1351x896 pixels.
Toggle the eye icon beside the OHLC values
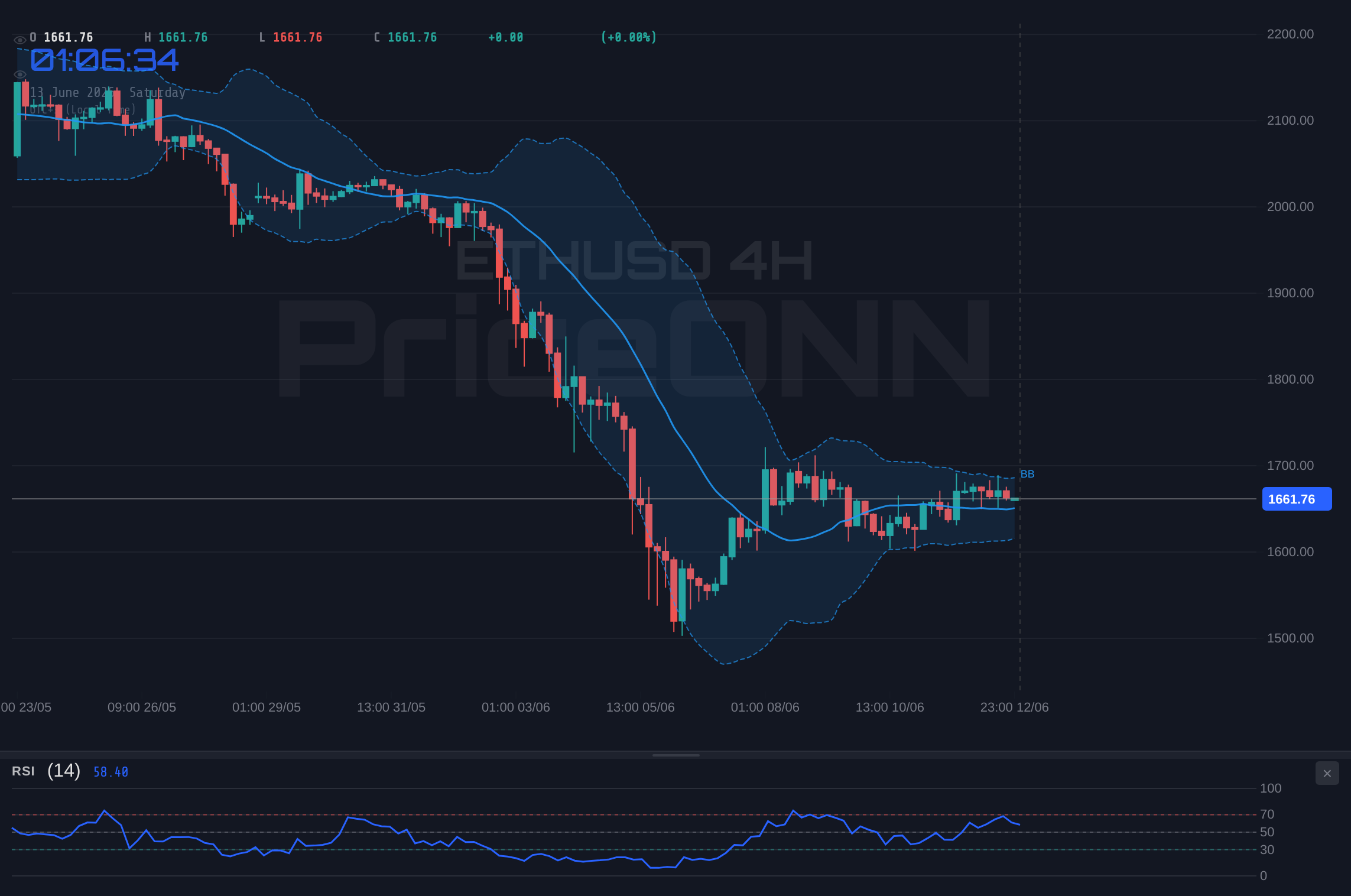pyautogui.click(x=20, y=40)
